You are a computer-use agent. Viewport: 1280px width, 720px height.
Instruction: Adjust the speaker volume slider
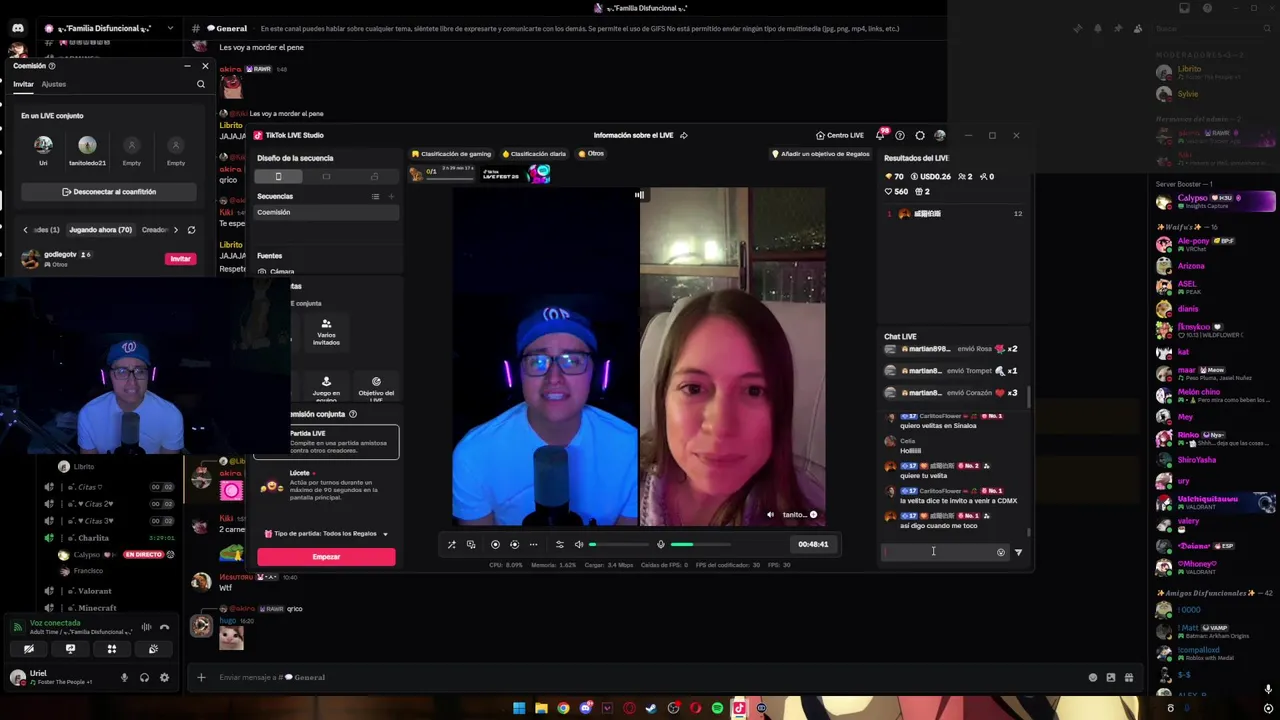click(620, 544)
